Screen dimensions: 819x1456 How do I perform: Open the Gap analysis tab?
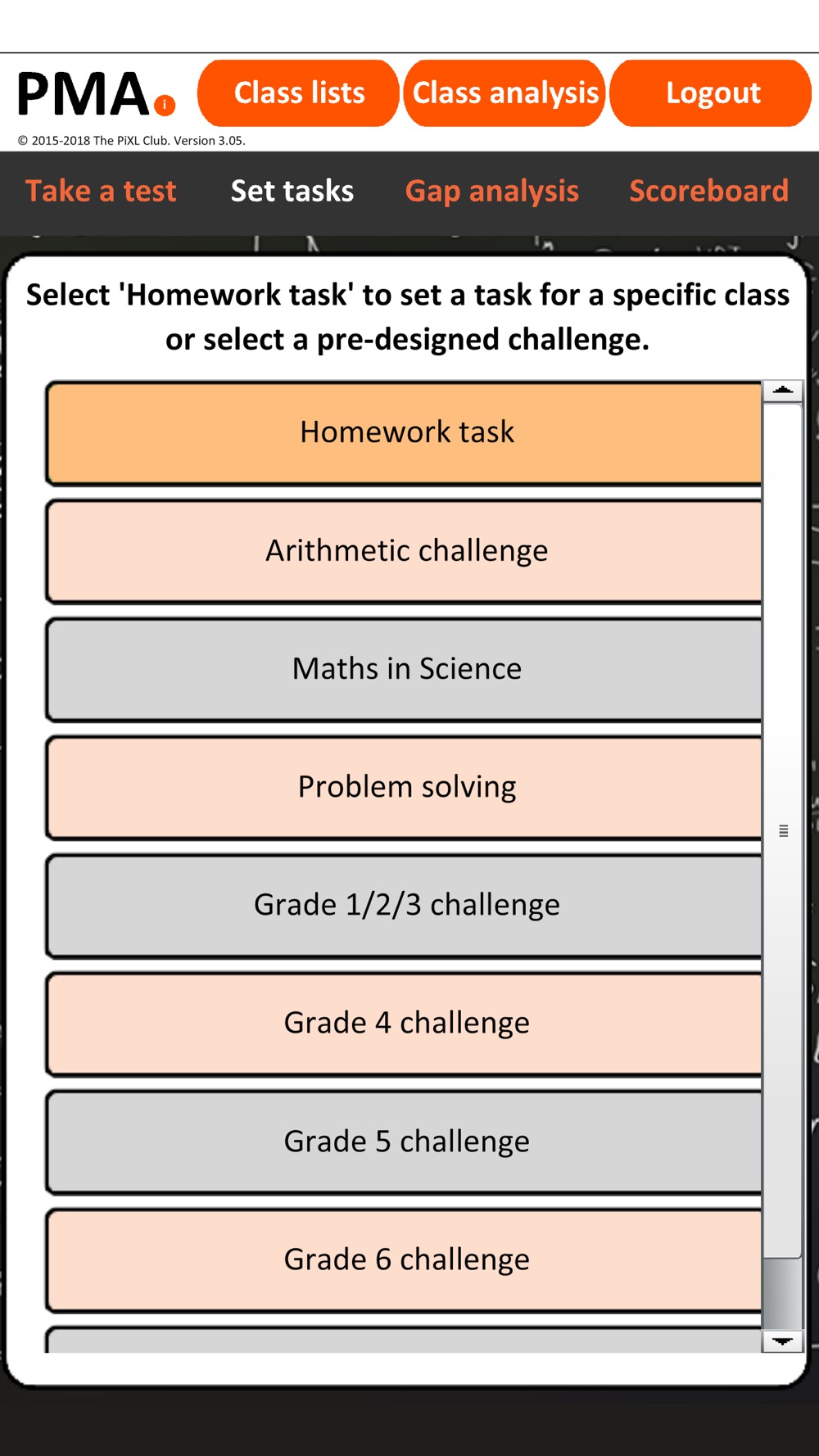coord(492,192)
